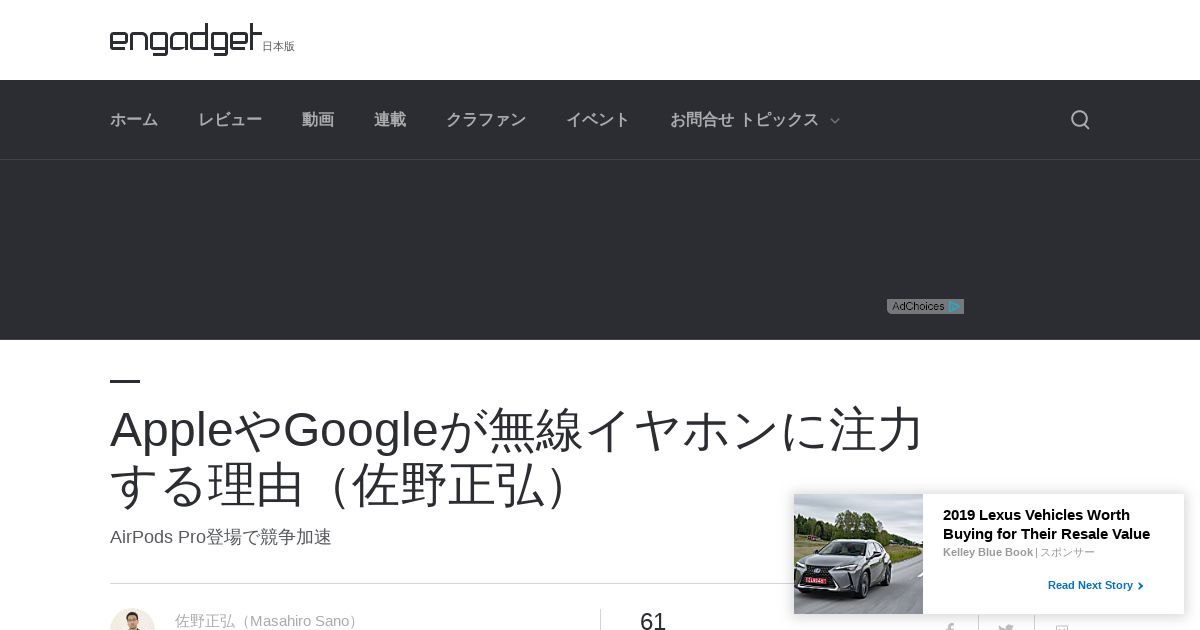Open the 2019 Lexus Vehicles ad headline
The height and width of the screenshot is (630, 1200).
(x=1046, y=524)
